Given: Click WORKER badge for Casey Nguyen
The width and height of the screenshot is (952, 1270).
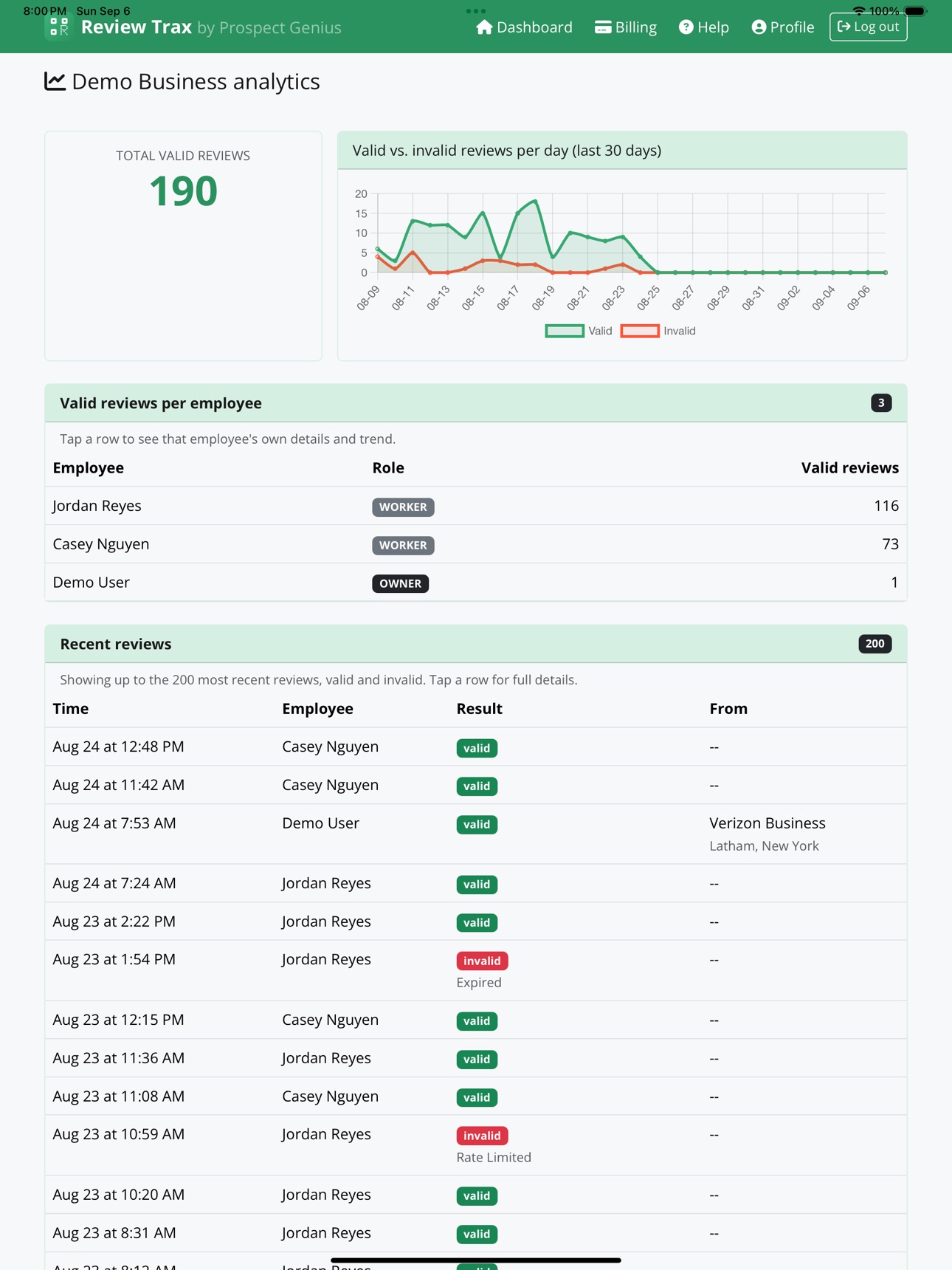Looking at the screenshot, I should [403, 546].
